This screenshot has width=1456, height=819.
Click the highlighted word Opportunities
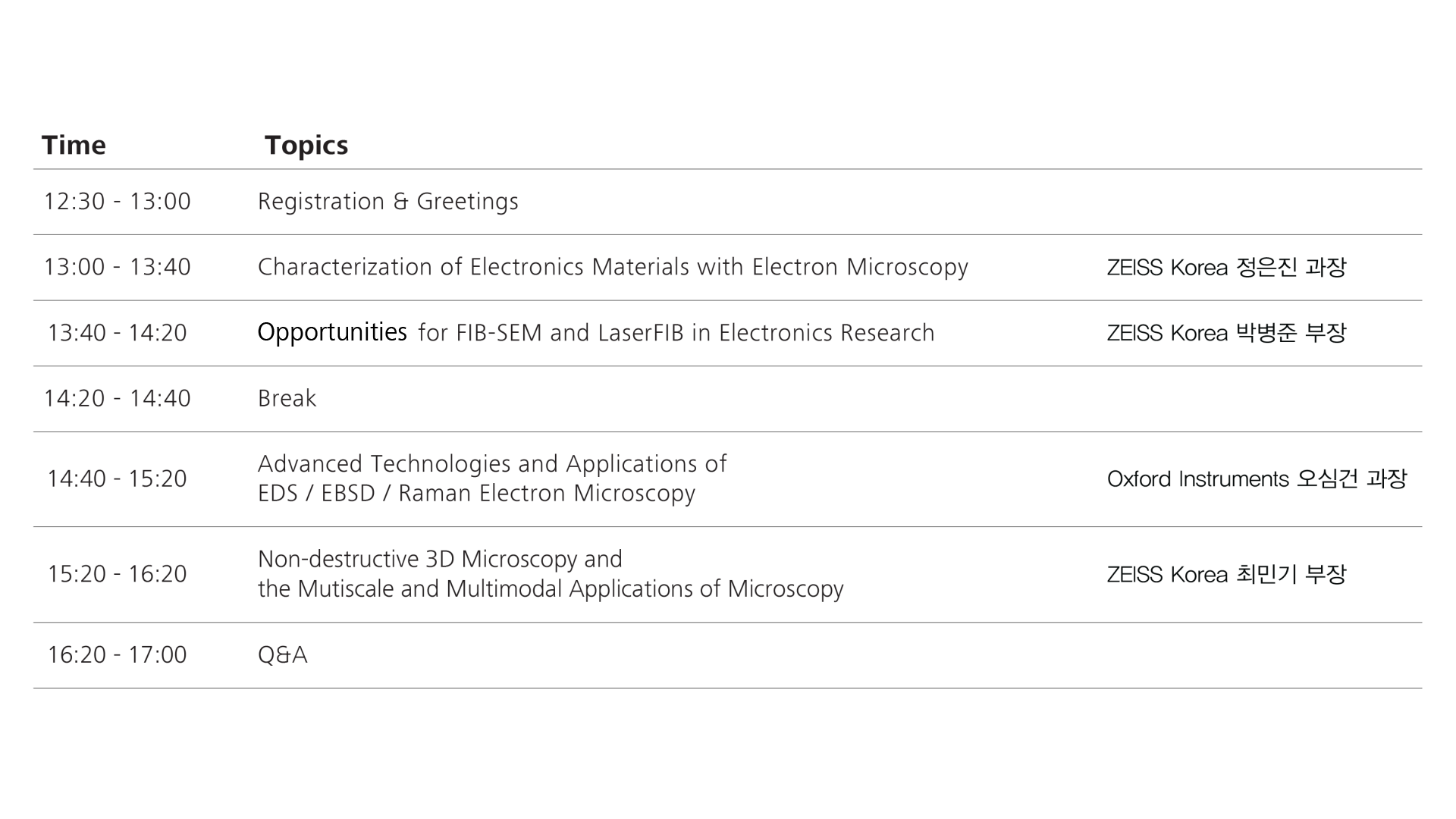pyautogui.click(x=332, y=332)
